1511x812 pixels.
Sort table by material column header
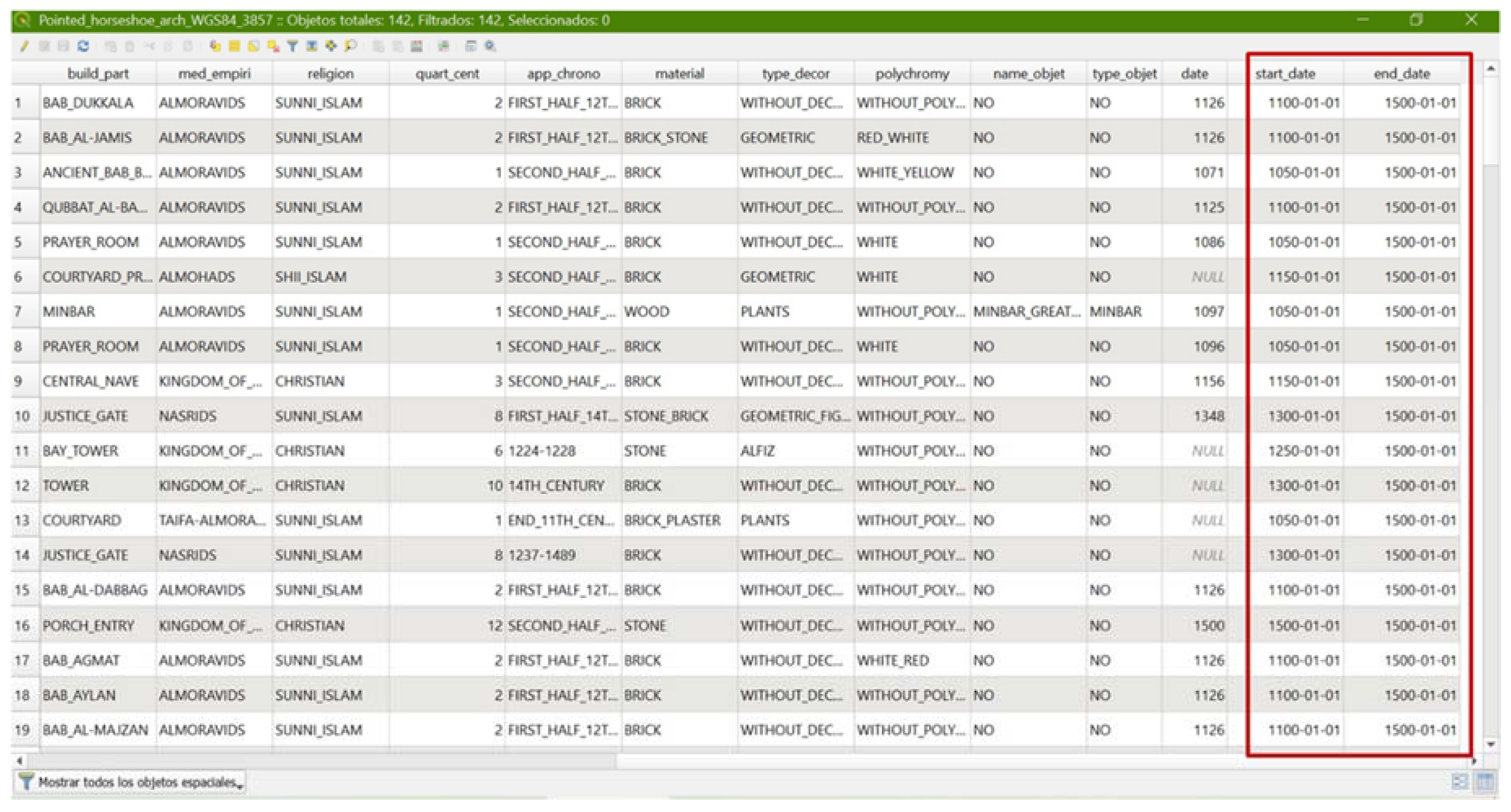(679, 74)
